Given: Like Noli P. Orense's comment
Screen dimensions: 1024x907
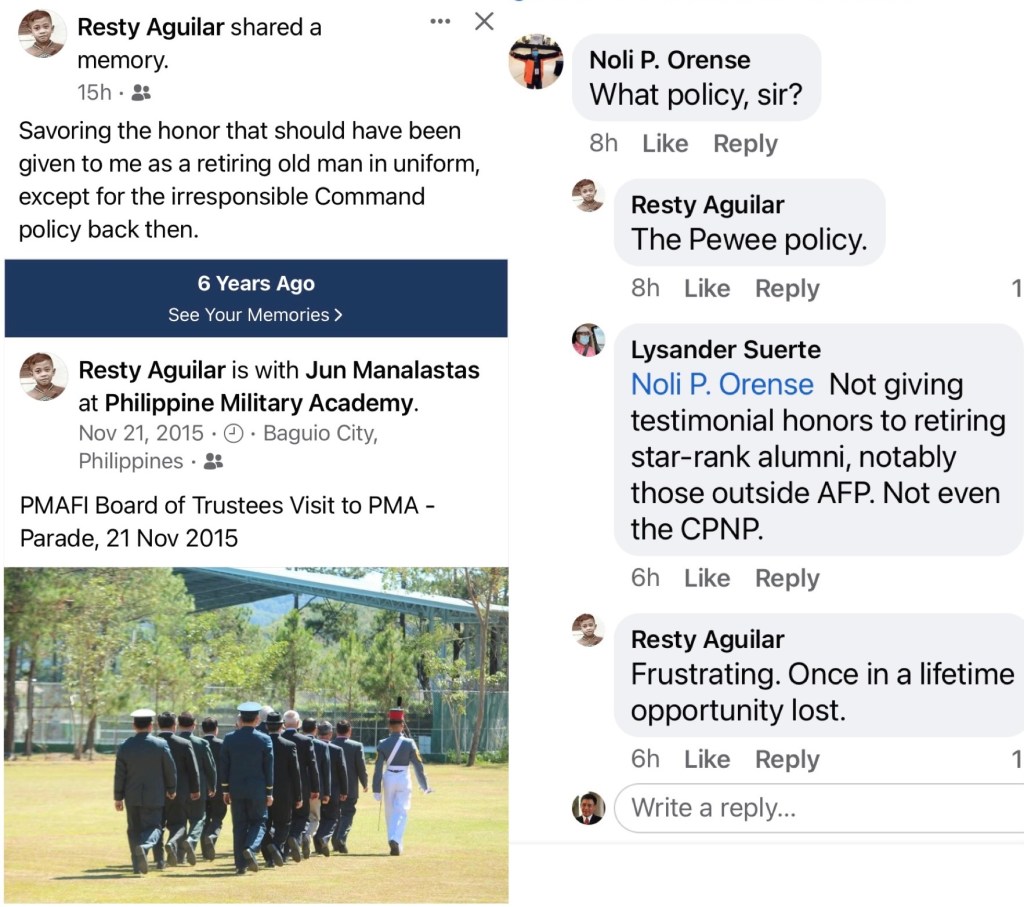Looking at the screenshot, I should [665, 144].
